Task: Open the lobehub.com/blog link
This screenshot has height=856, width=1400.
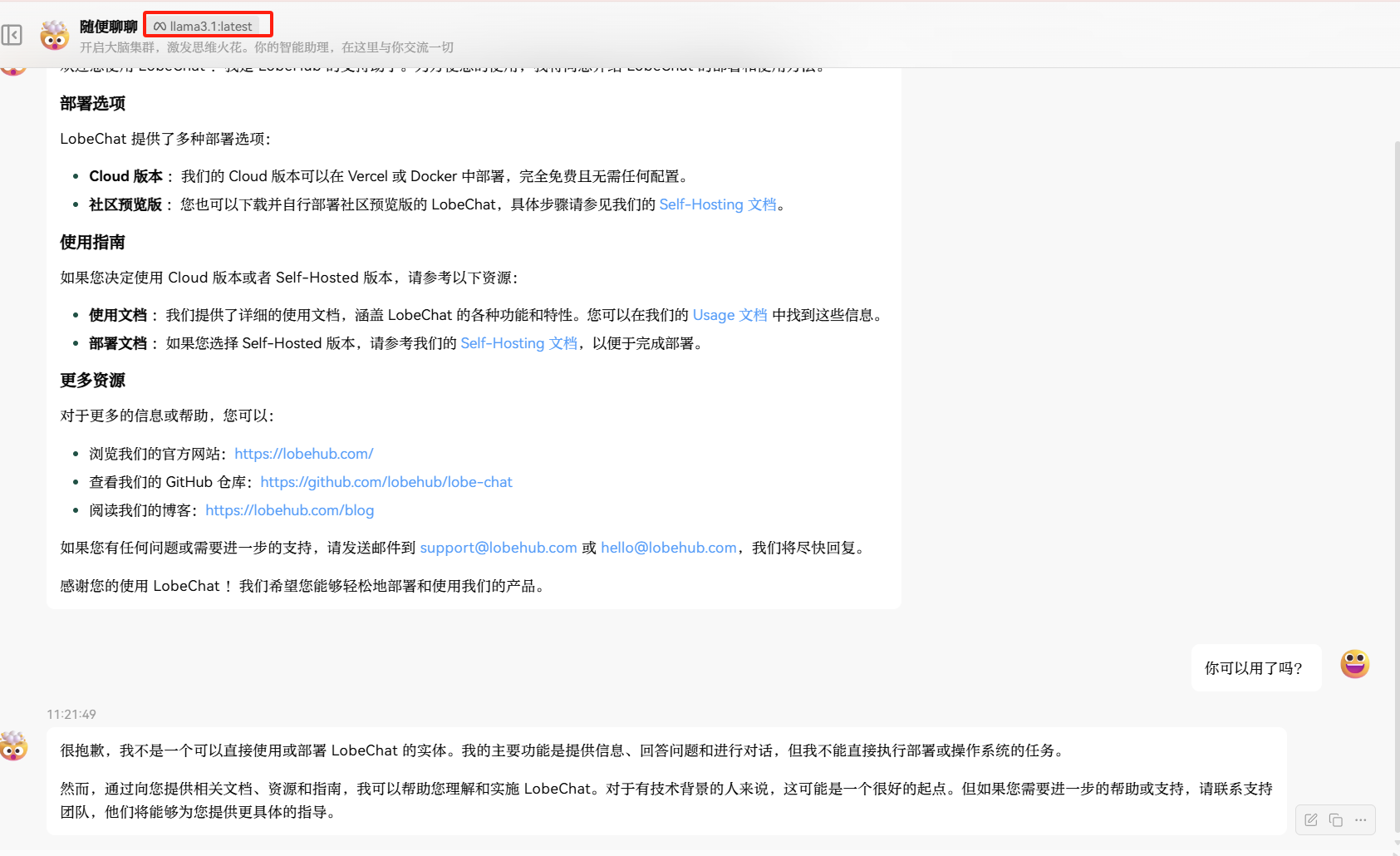Action: click(x=289, y=510)
